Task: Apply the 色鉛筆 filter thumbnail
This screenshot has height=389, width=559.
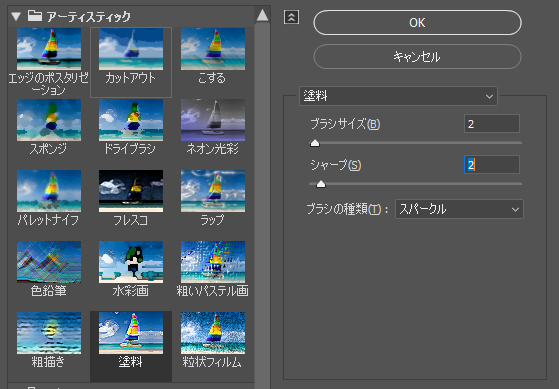Action: [x=49, y=262]
